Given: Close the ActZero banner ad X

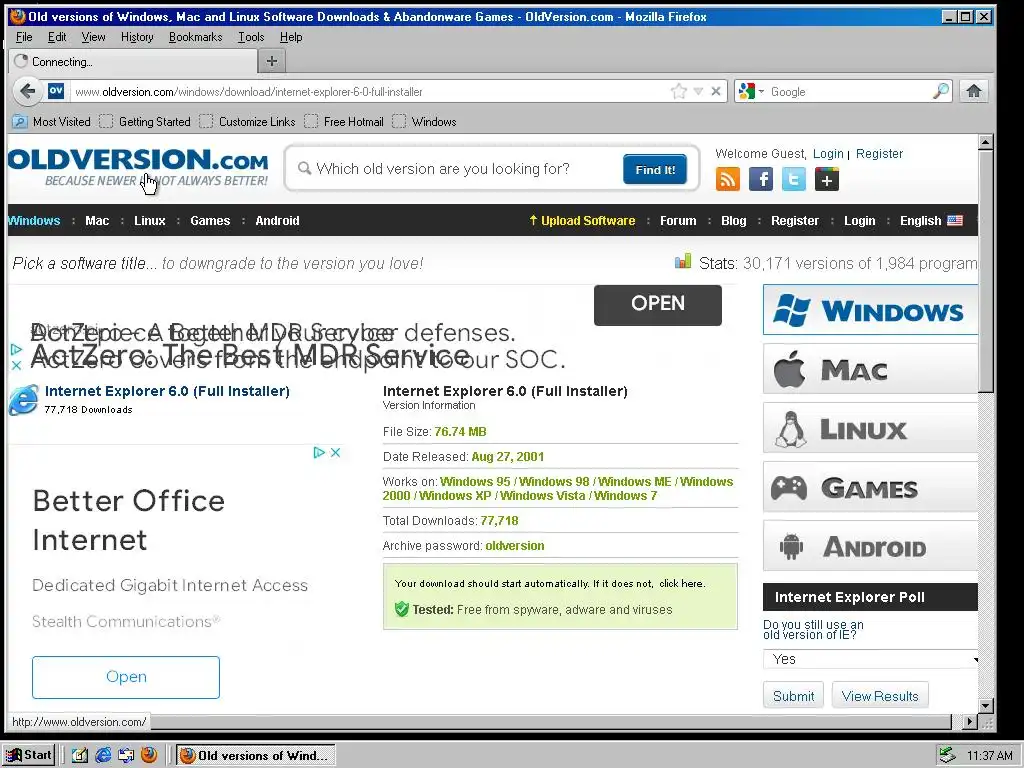Looking at the screenshot, I should point(16,365).
